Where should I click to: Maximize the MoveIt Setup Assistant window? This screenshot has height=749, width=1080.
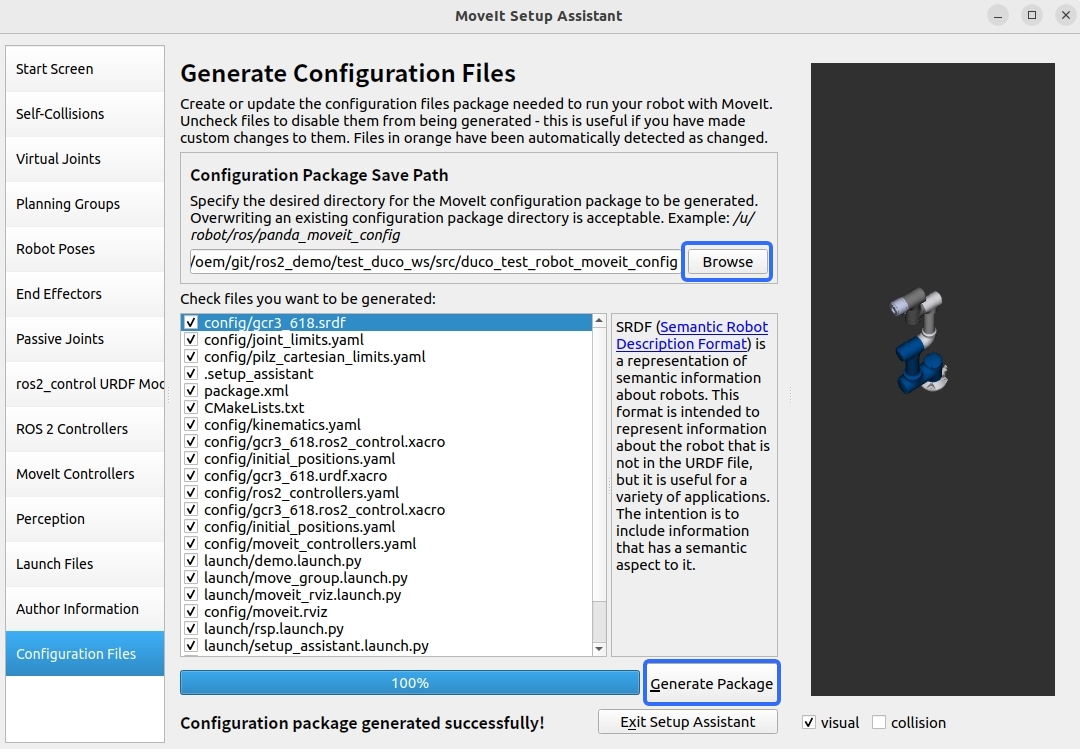pos(1032,15)
